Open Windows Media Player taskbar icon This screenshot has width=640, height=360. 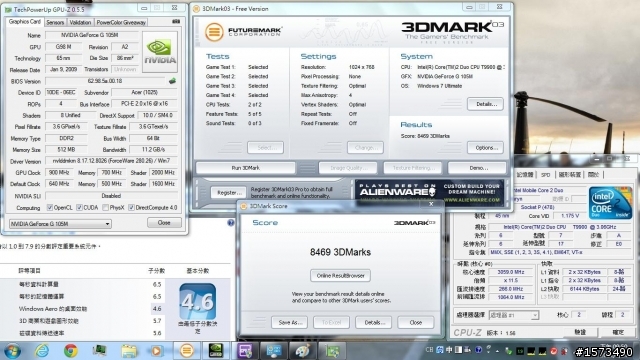point(156,351)
